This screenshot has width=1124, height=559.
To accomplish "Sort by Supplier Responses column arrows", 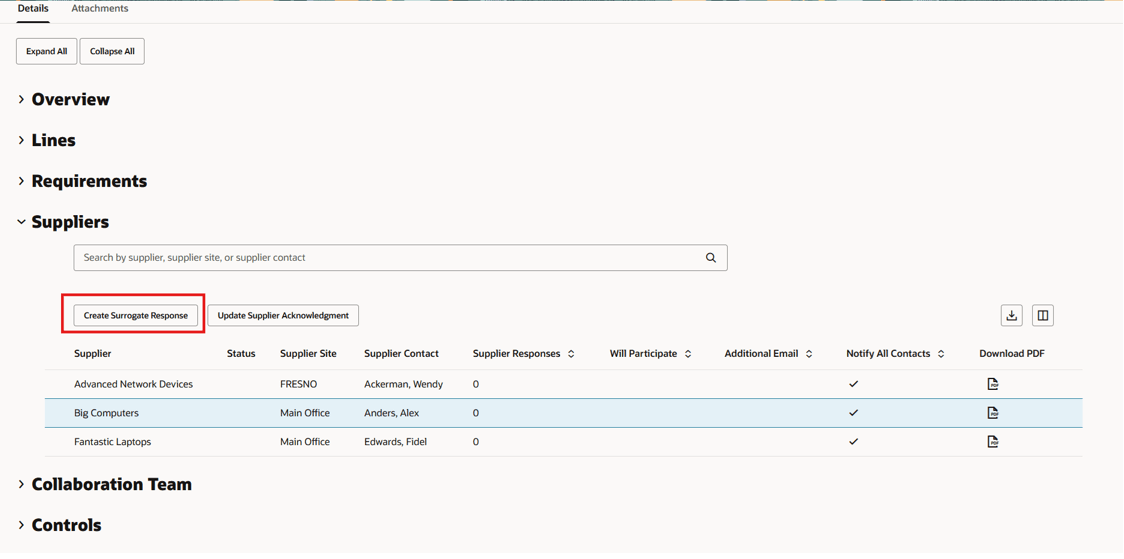I will tap(571, 354).
